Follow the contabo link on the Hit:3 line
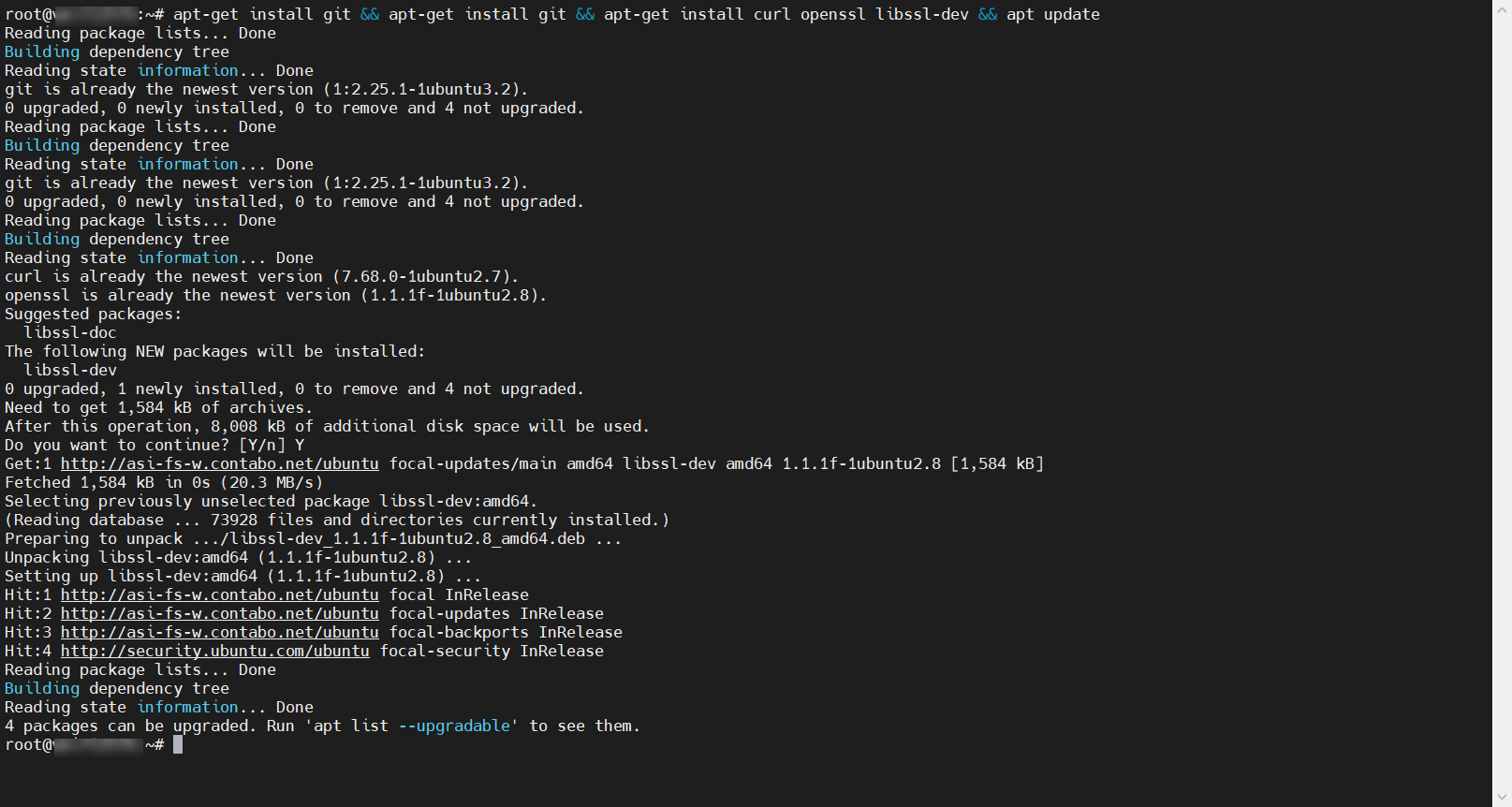 (219, 633)
